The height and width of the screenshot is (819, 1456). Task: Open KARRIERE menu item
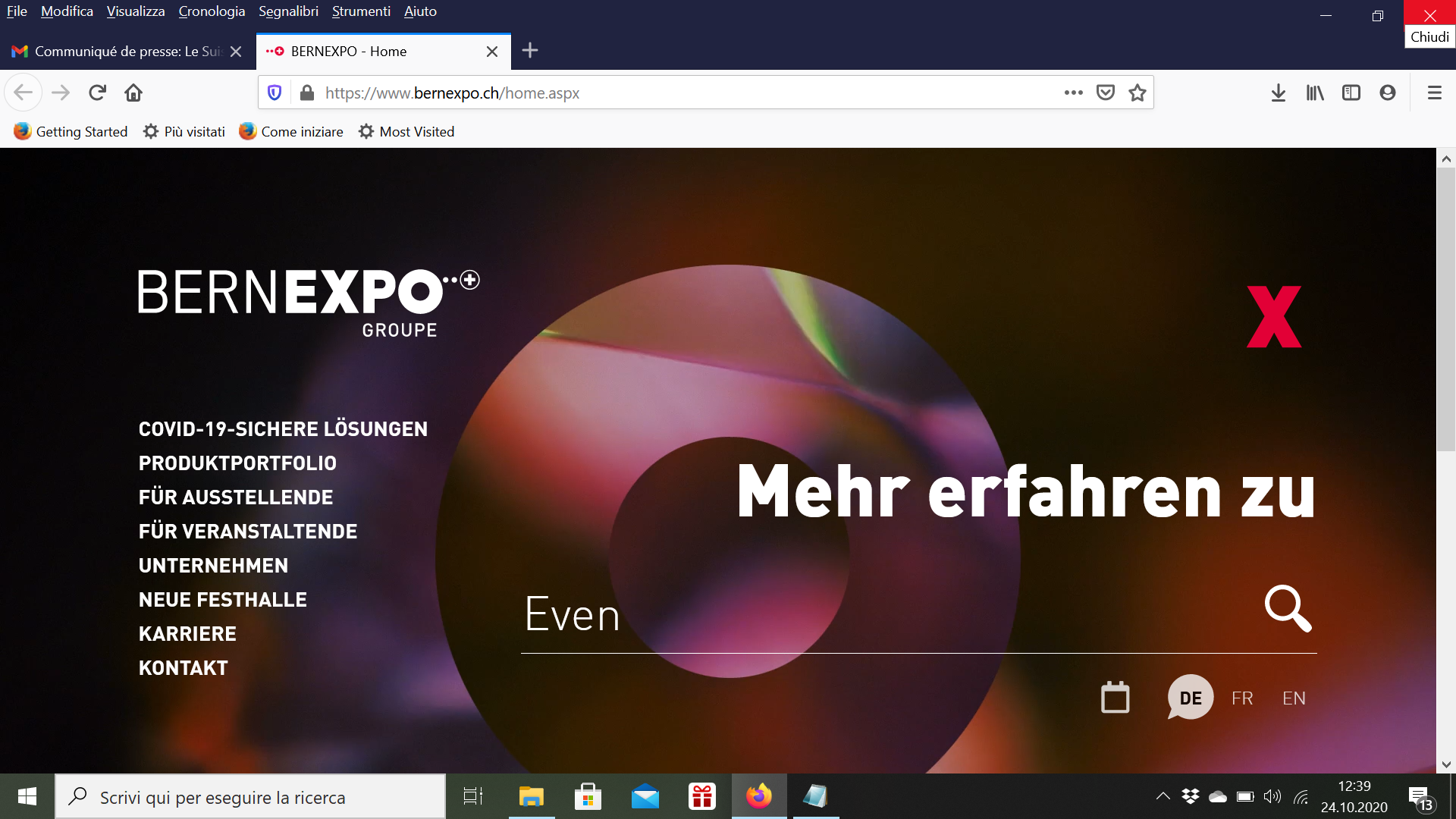187,634
